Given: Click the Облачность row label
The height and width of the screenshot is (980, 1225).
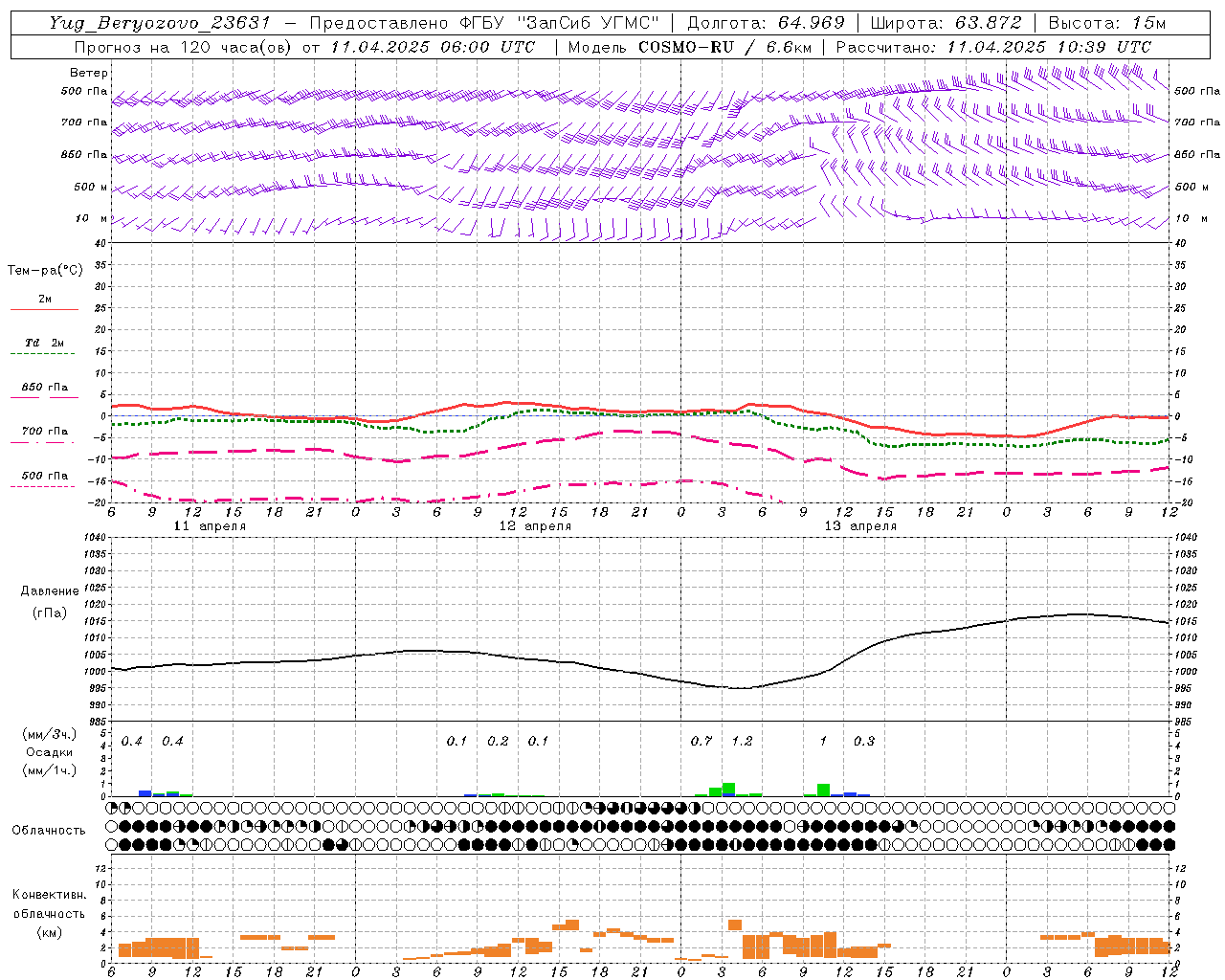Looking at the screenshot, I should click(x=49, y=831).
